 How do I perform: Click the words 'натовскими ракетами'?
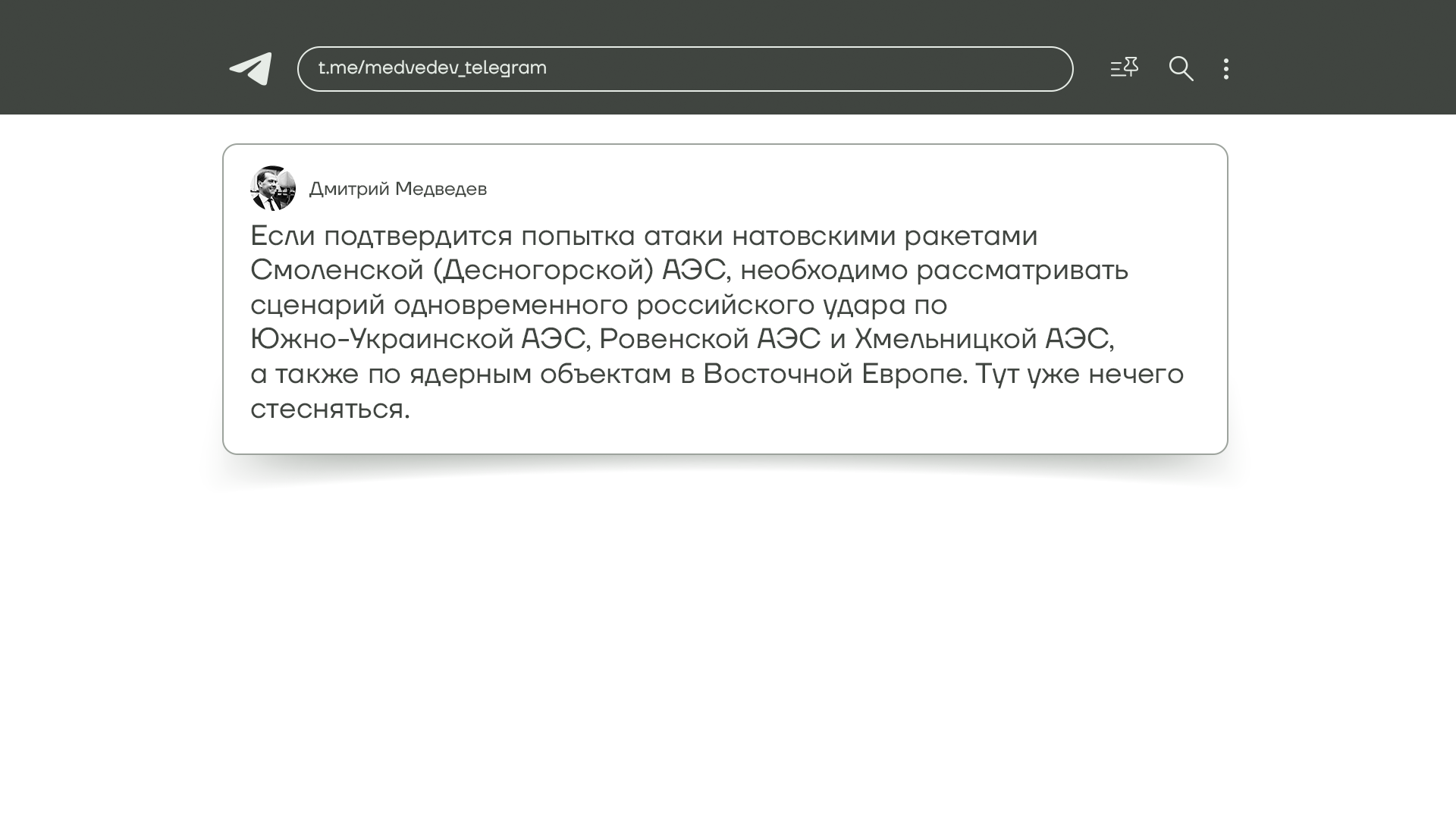coord(884,237)
